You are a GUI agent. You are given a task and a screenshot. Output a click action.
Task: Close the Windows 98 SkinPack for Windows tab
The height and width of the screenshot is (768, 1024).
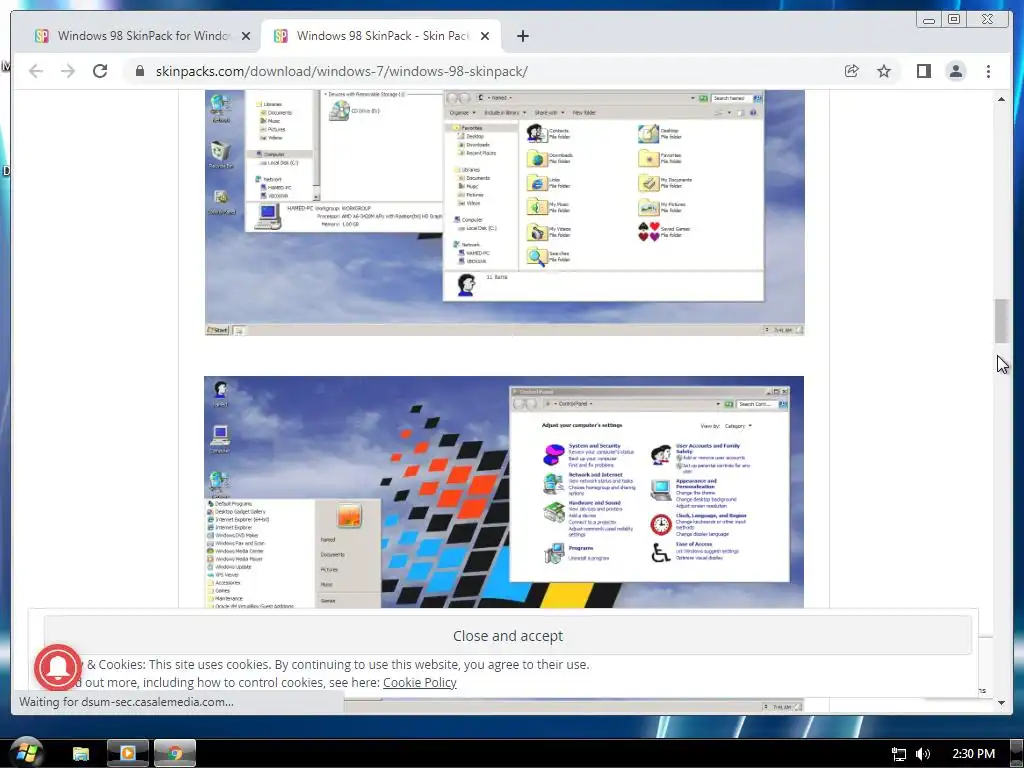click(x=246, y=36)
